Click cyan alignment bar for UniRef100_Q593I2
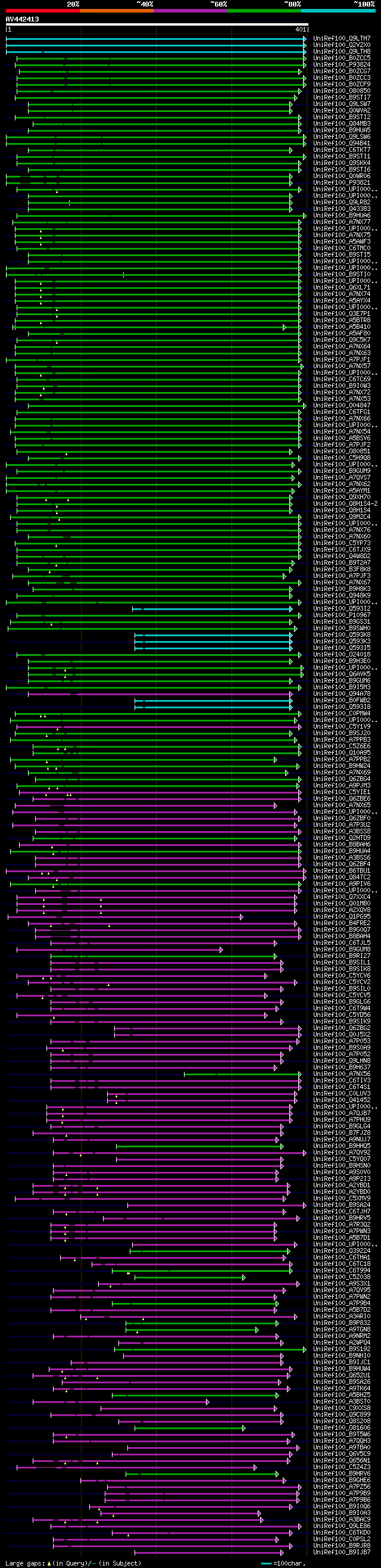 (213, 609)
